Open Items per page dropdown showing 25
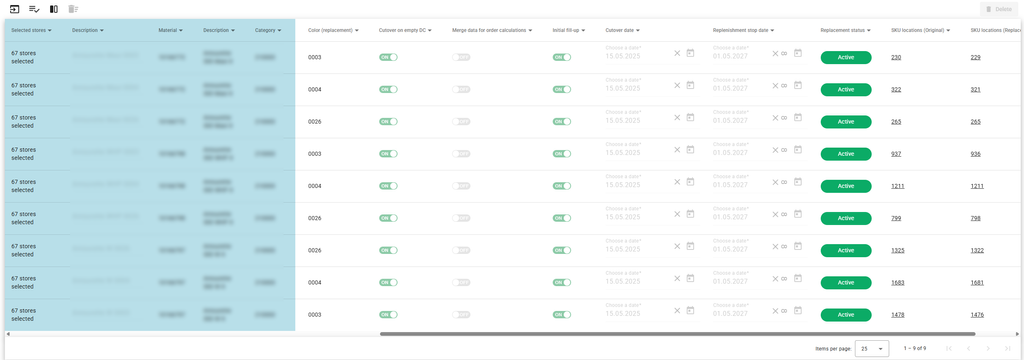 [x=872, y=349]
